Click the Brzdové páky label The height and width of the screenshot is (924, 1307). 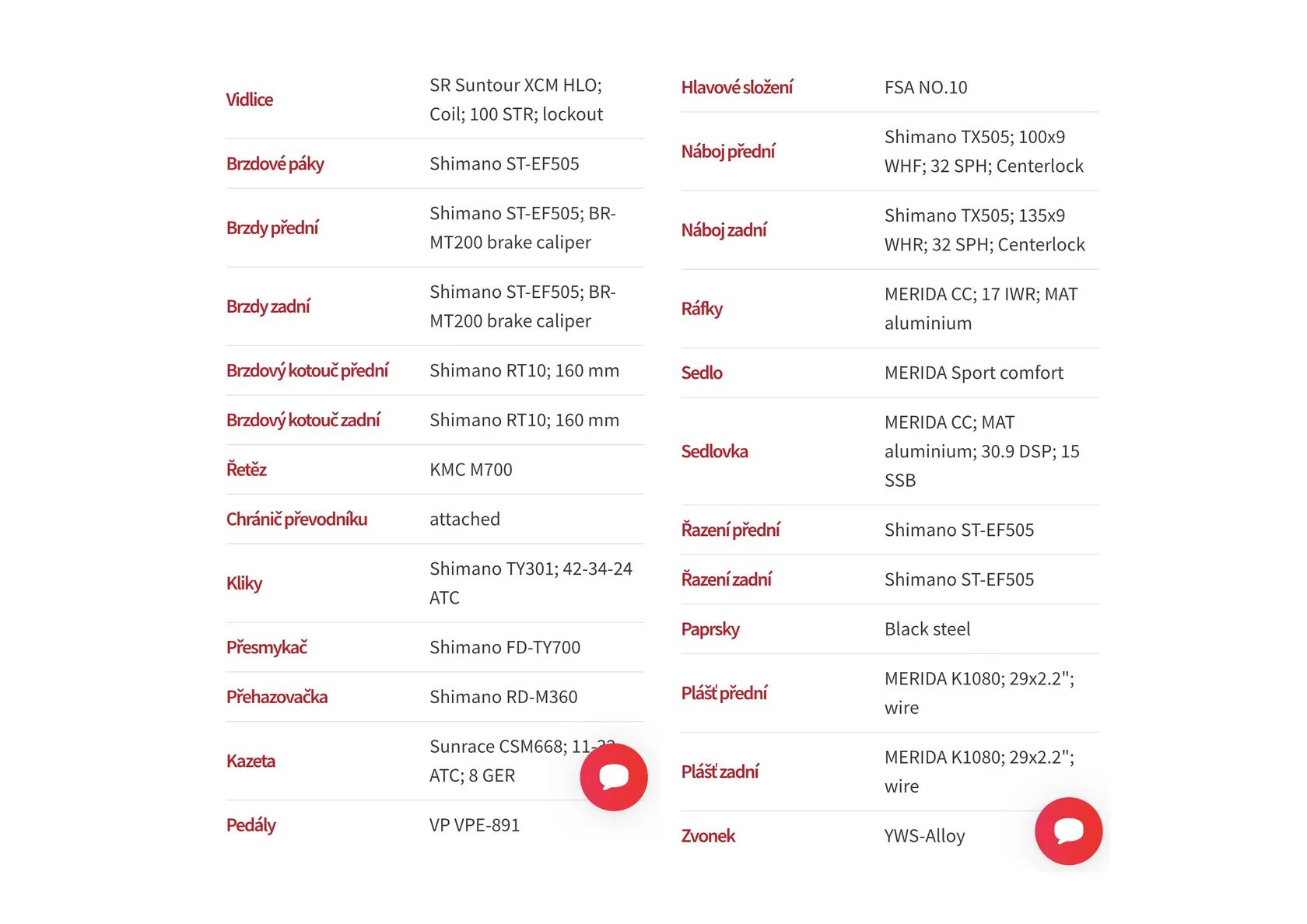[x=275, y=164]
